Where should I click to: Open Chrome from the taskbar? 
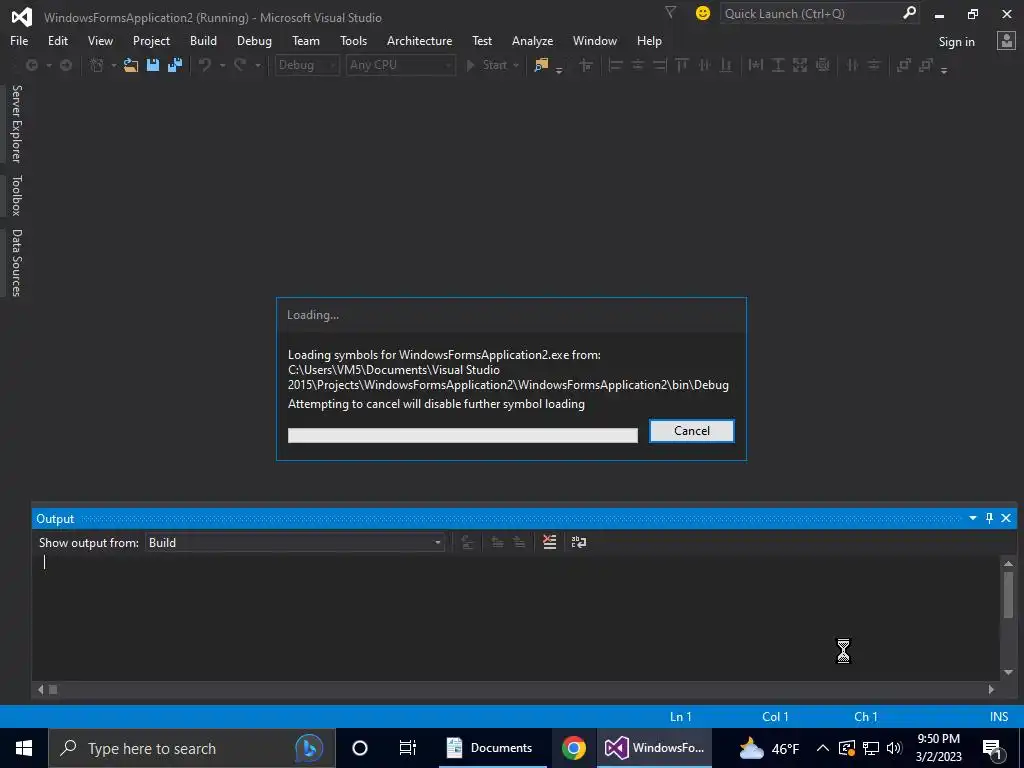pyautogui.click(x=573, y=748)
